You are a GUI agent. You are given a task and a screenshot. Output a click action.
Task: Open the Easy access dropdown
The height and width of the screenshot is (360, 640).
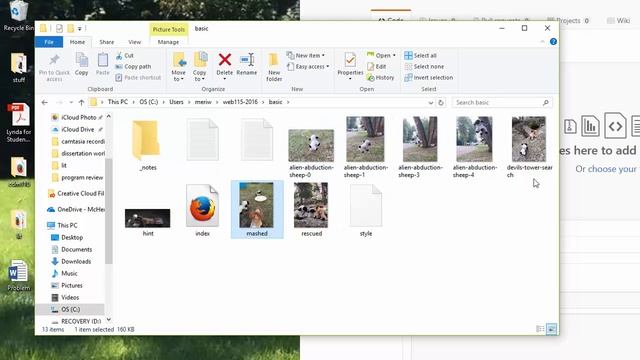308,67
